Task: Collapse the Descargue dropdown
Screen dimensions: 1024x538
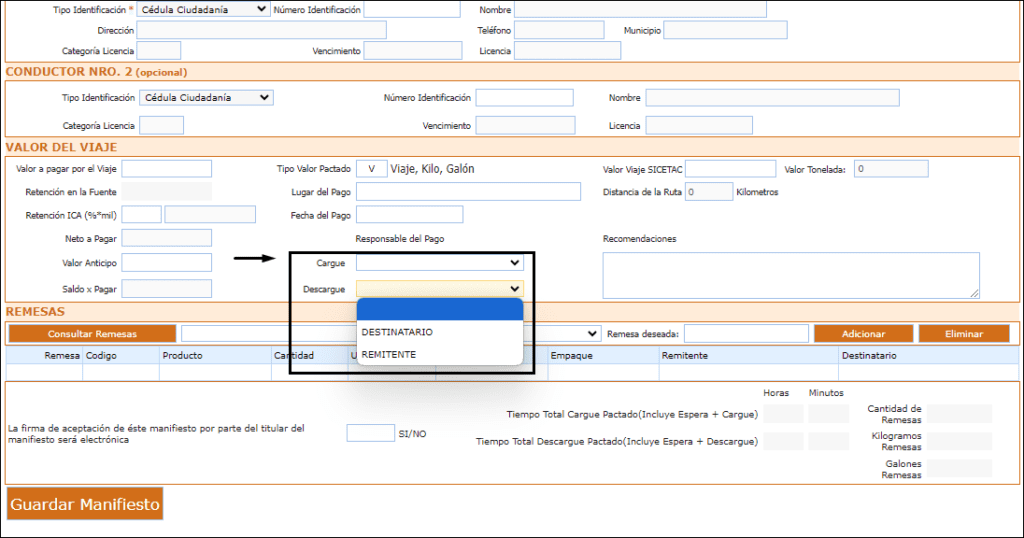Action: [x=439, y=289]
